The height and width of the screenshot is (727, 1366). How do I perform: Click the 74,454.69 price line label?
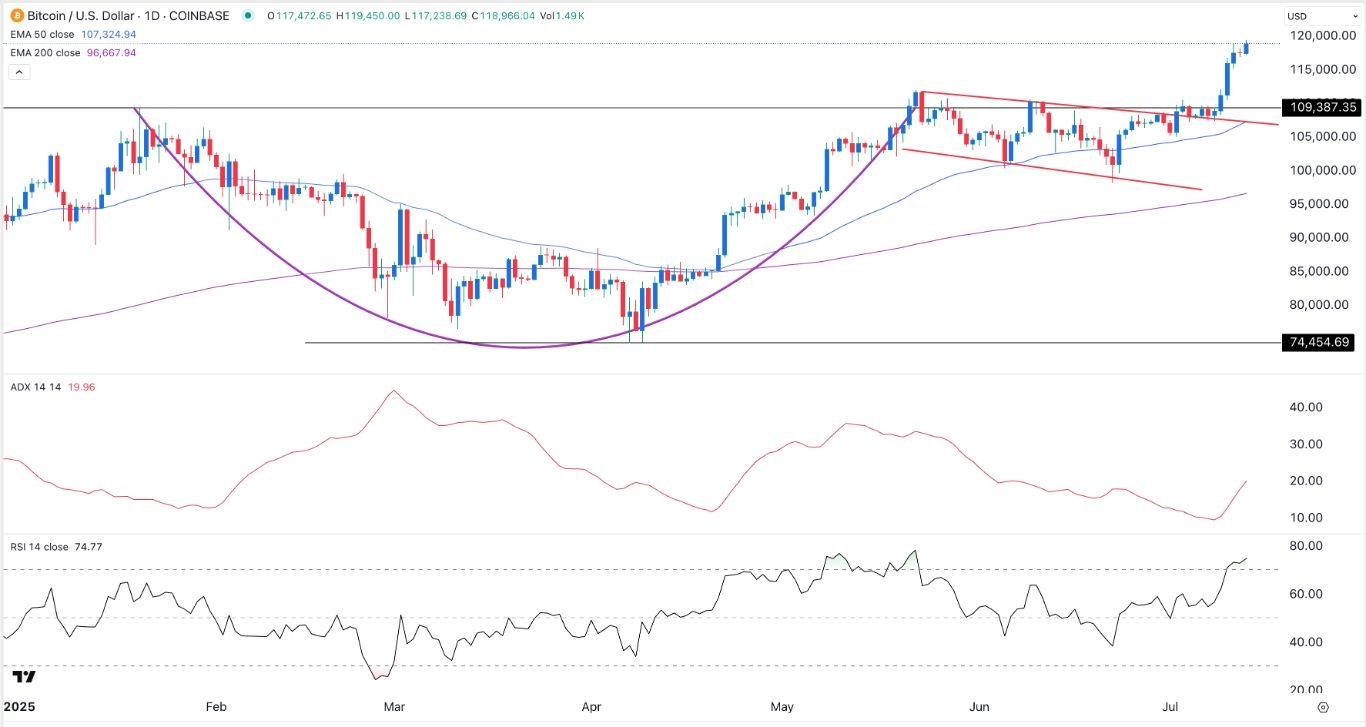pos(1321,342)
